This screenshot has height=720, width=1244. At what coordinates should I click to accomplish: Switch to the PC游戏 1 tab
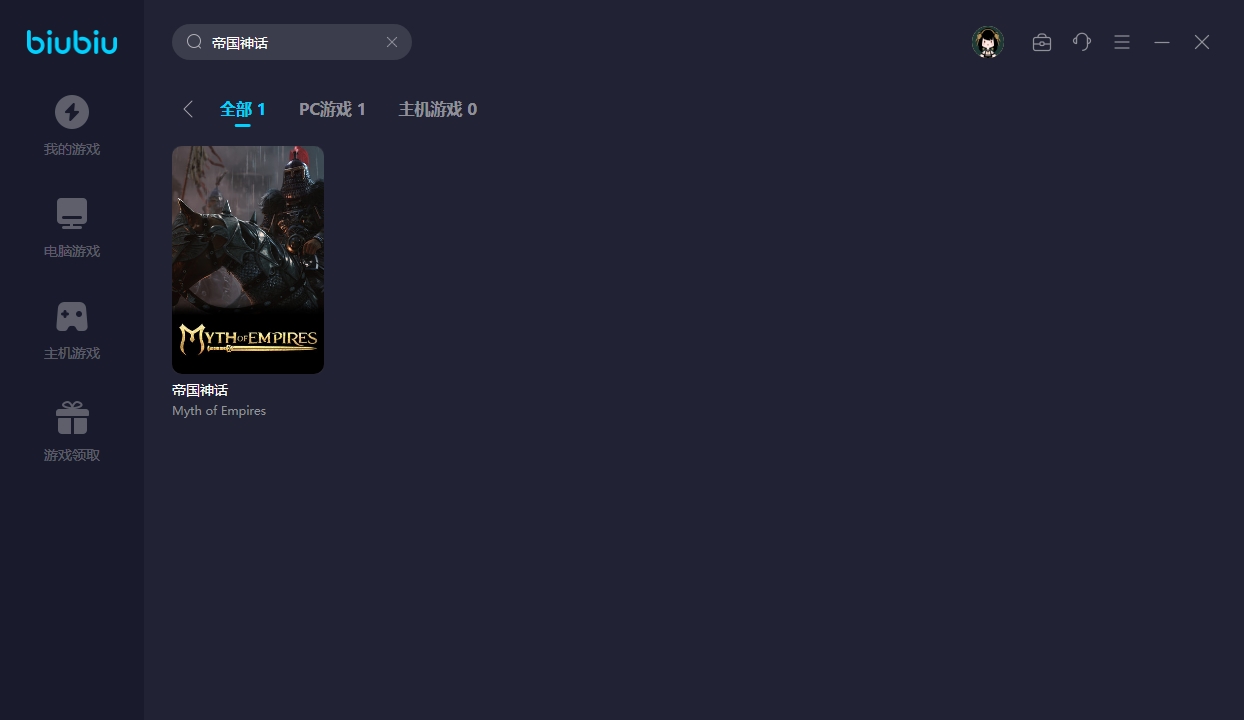(x=332, y=109)
